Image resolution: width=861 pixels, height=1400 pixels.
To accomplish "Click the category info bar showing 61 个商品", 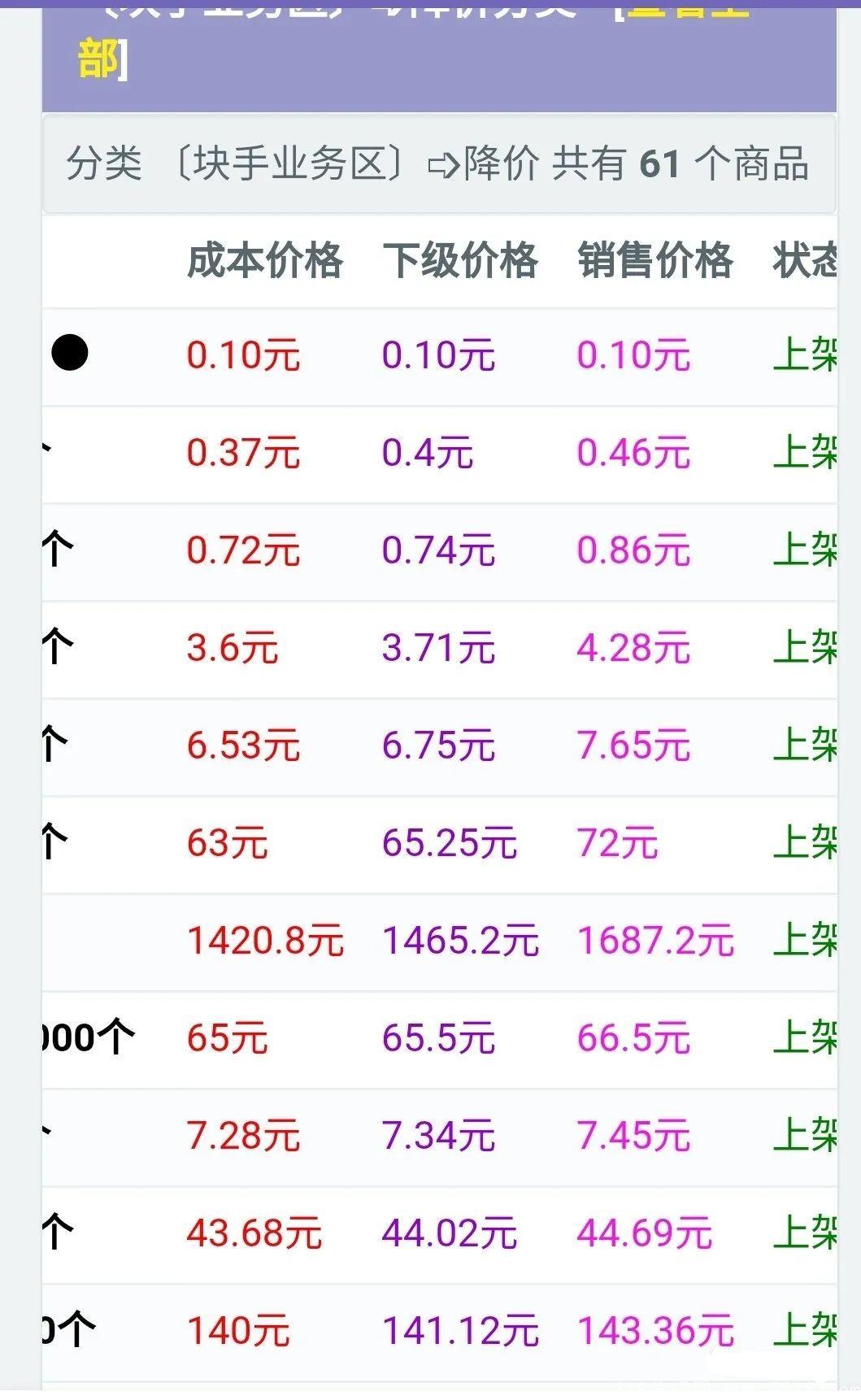I will 439,164.
